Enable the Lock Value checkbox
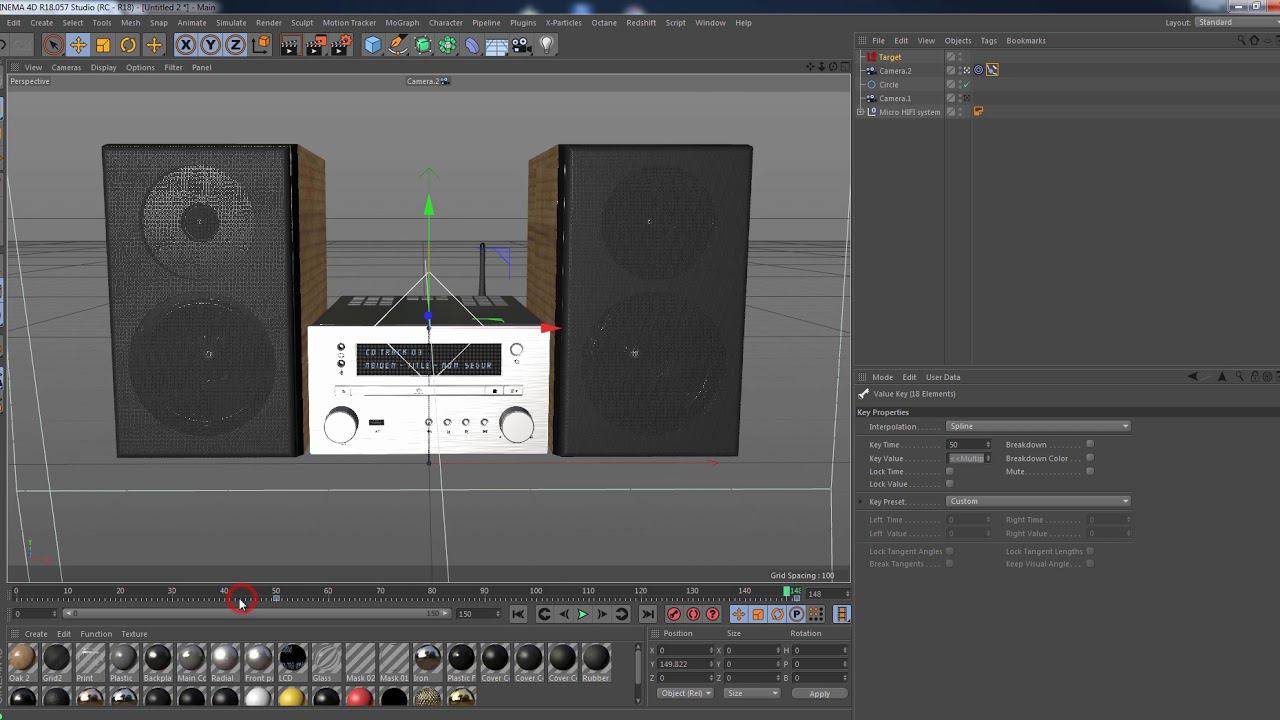The height and width of the screenshot is (720, 1280). tap(950, 484)
